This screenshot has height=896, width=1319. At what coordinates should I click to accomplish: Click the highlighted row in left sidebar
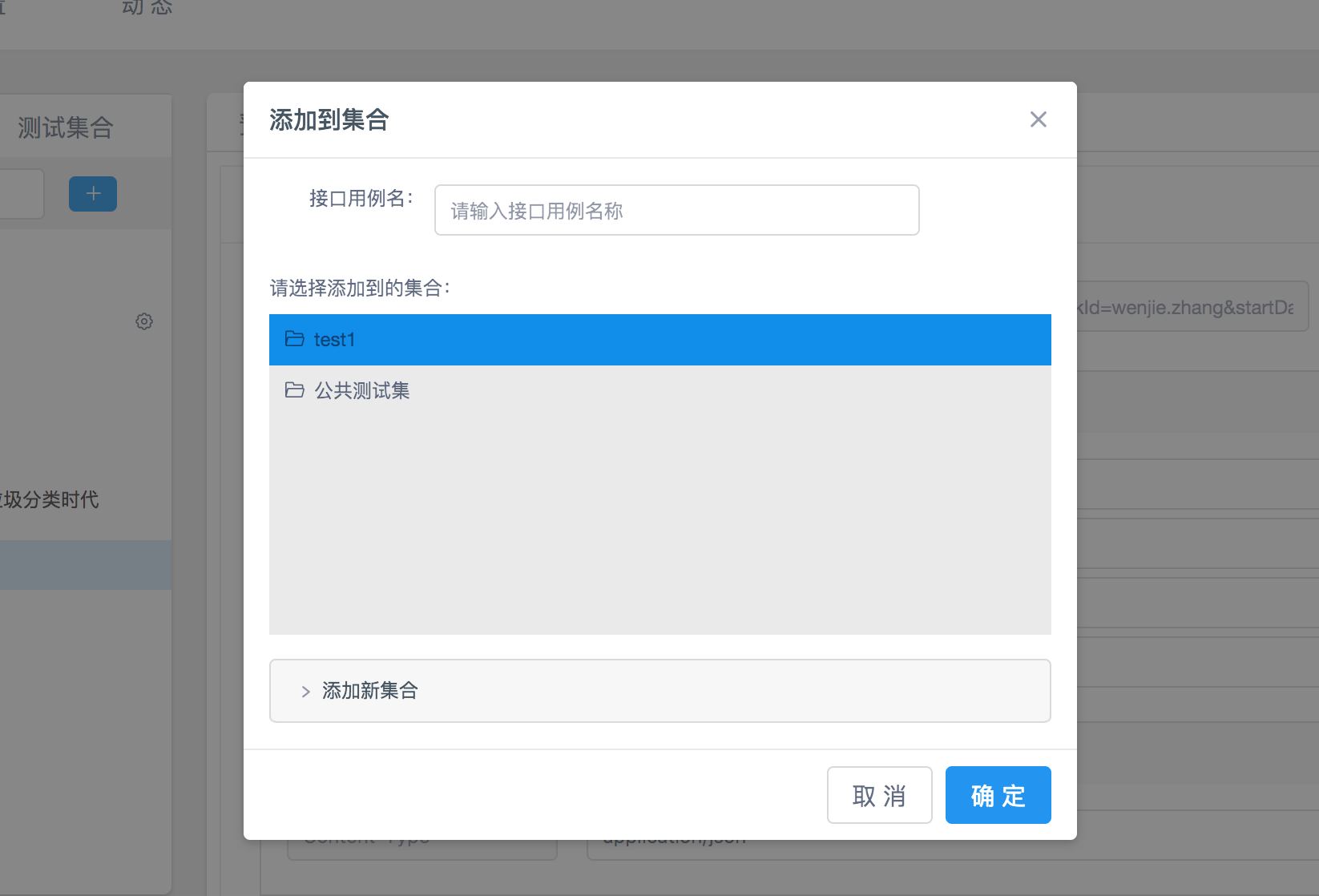click(85, 565)
